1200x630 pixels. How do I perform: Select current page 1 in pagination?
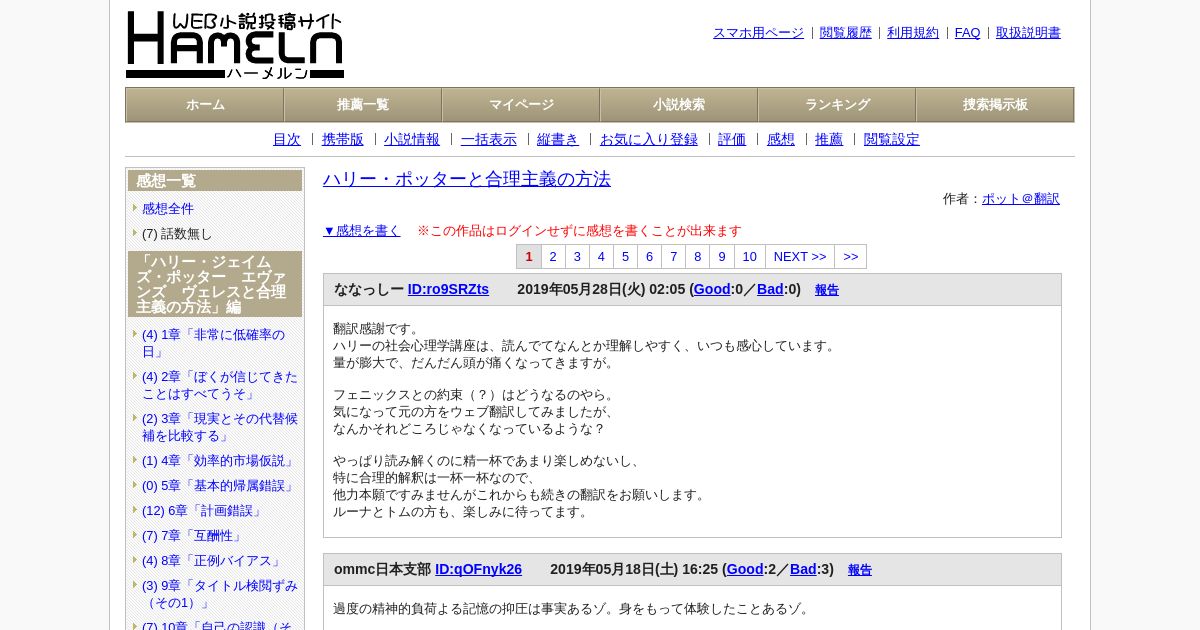(529, 257)
